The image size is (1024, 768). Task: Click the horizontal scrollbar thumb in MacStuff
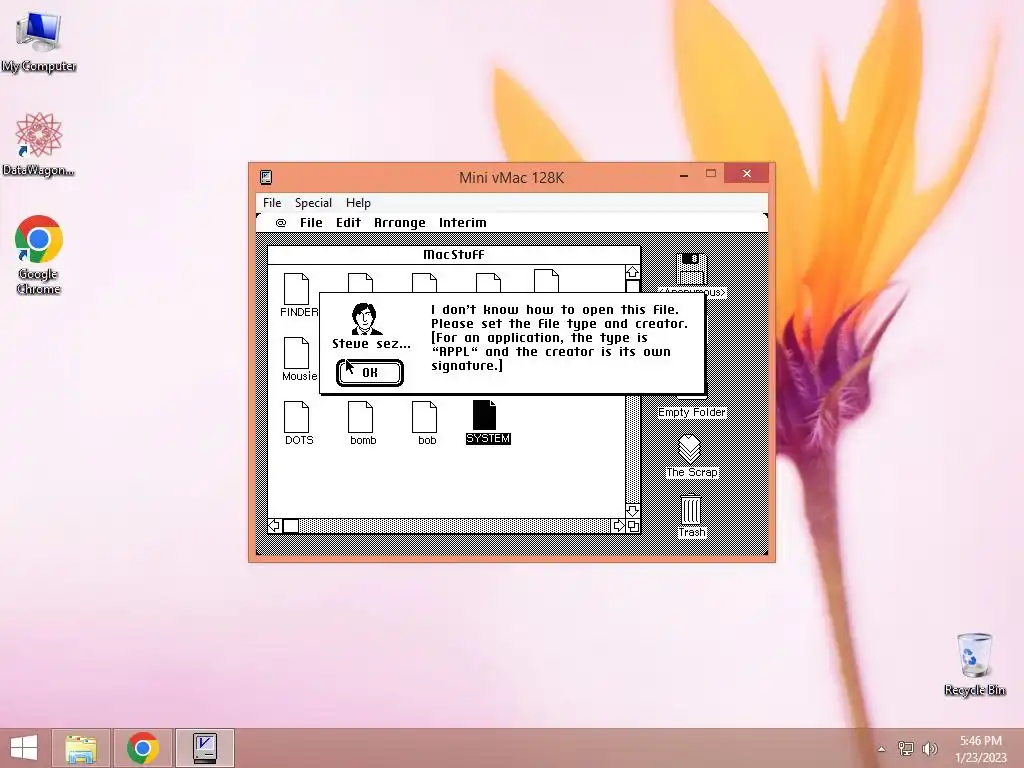click(x=291, y=526)
